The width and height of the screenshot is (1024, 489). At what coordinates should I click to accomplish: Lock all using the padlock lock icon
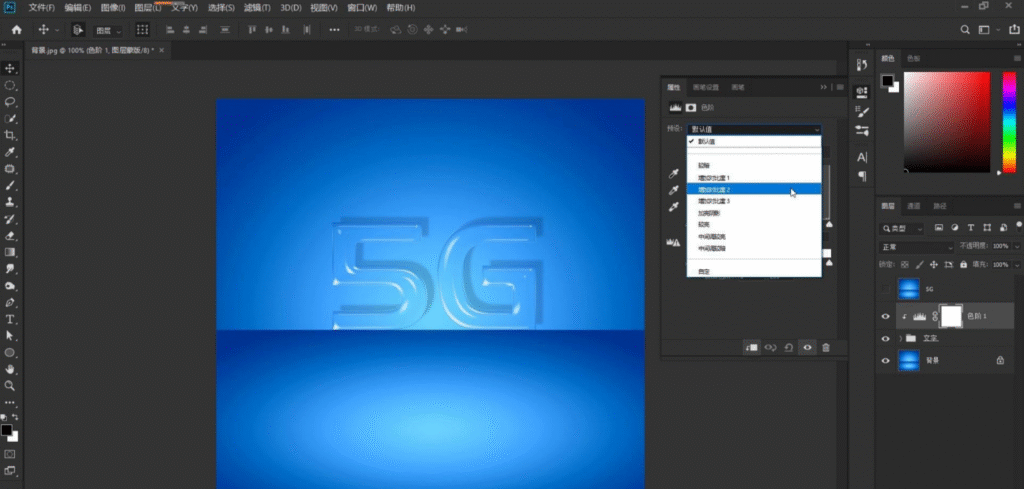961,265
